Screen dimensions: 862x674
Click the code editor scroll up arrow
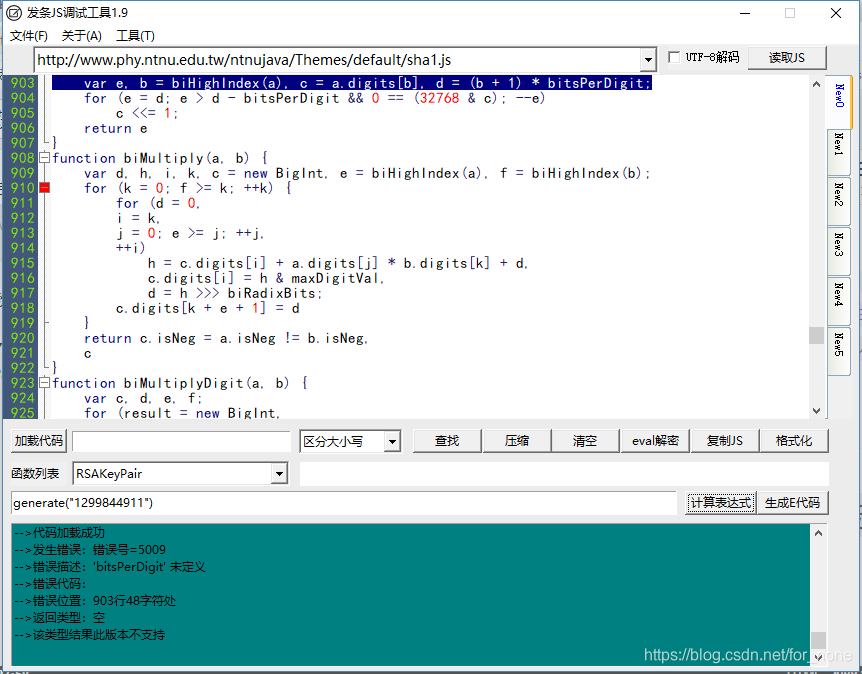[x=816, y=84]
